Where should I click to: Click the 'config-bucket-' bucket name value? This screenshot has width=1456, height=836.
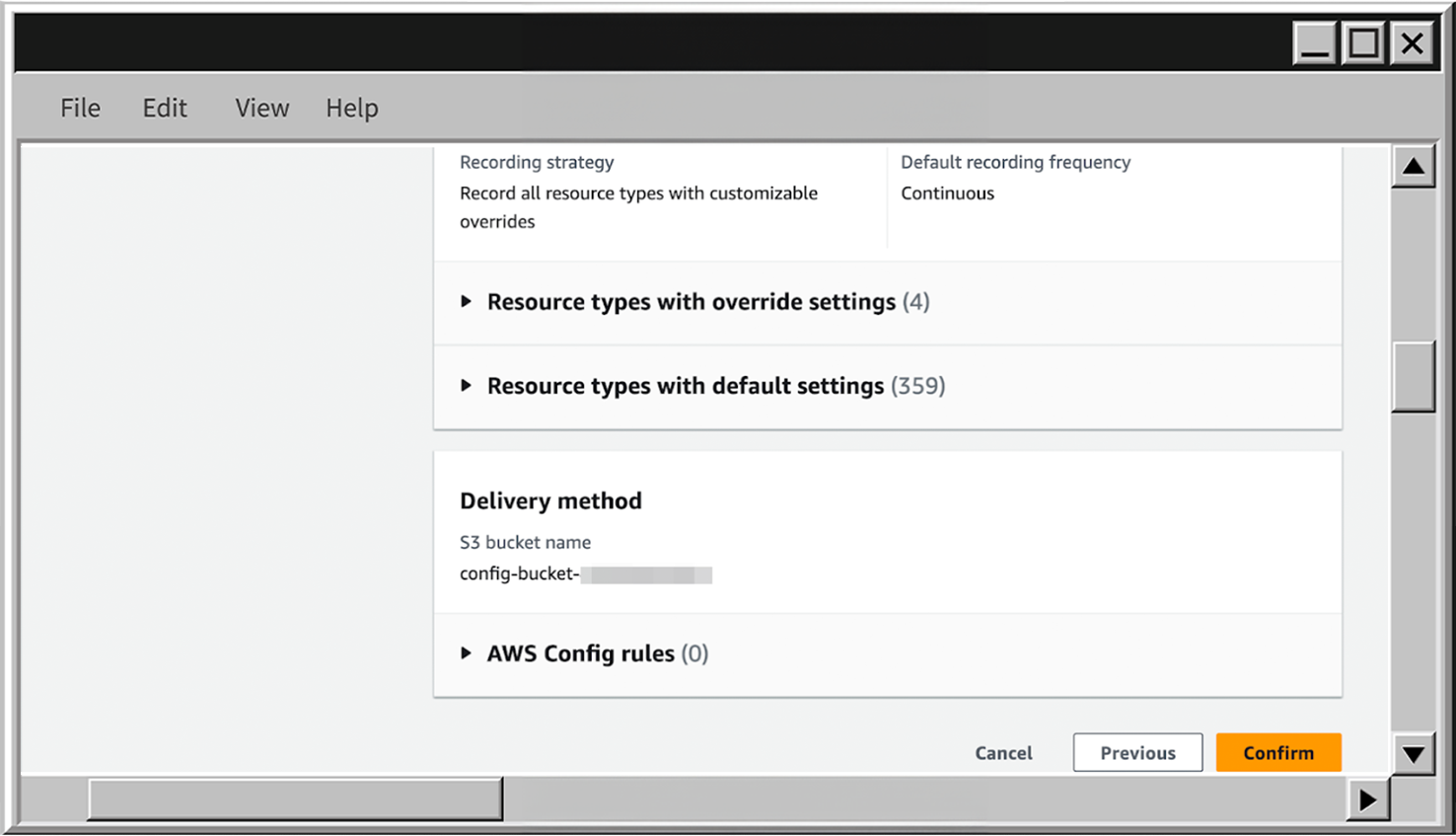coord(586,573)
